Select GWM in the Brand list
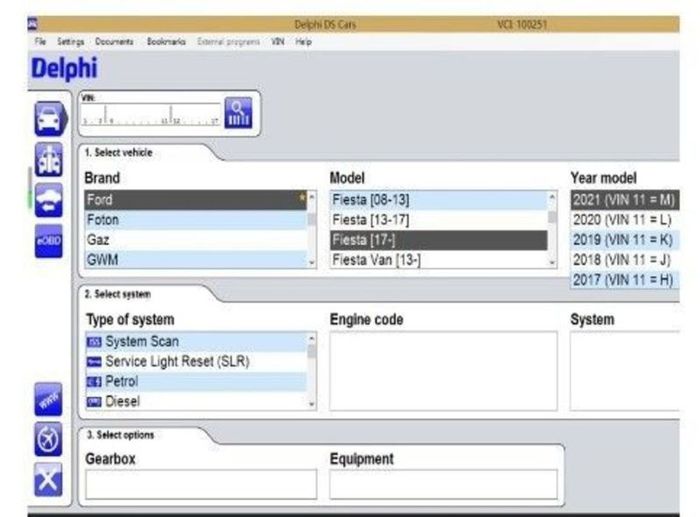Screen dimensions: 700x517 click(x=196, y=259)
